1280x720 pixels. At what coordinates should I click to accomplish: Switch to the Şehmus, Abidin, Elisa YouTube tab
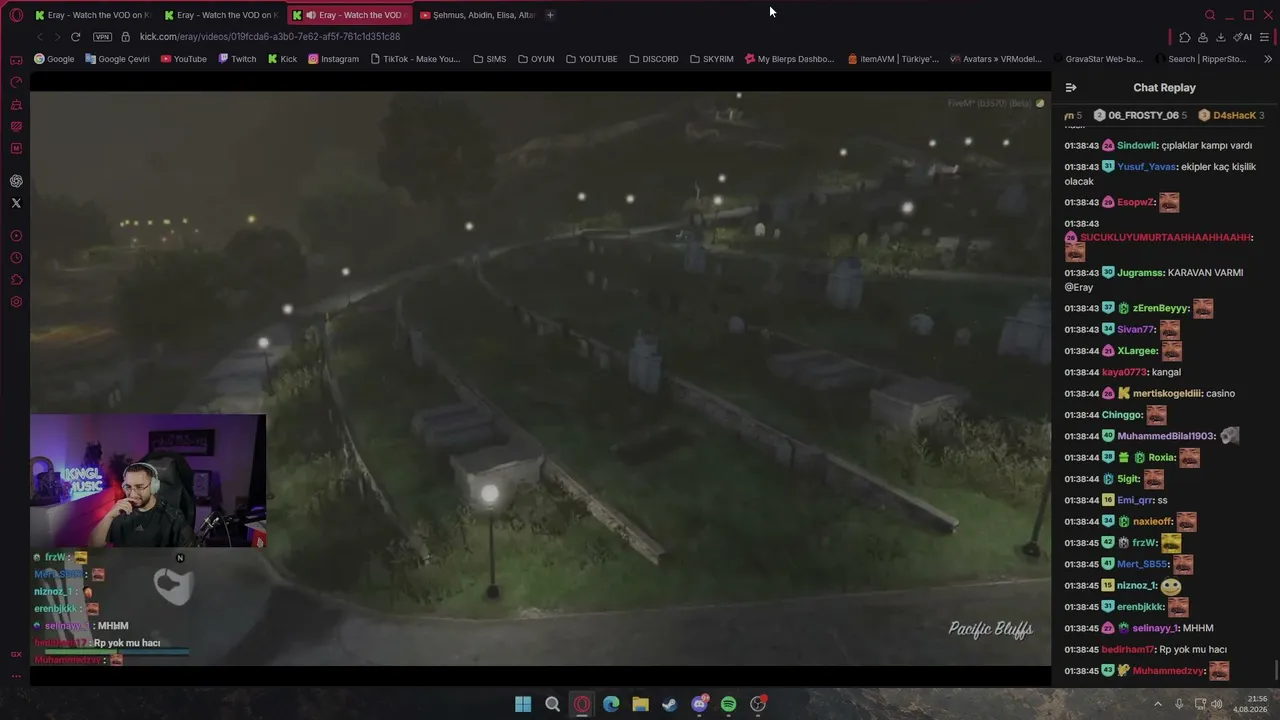[478, 15]
